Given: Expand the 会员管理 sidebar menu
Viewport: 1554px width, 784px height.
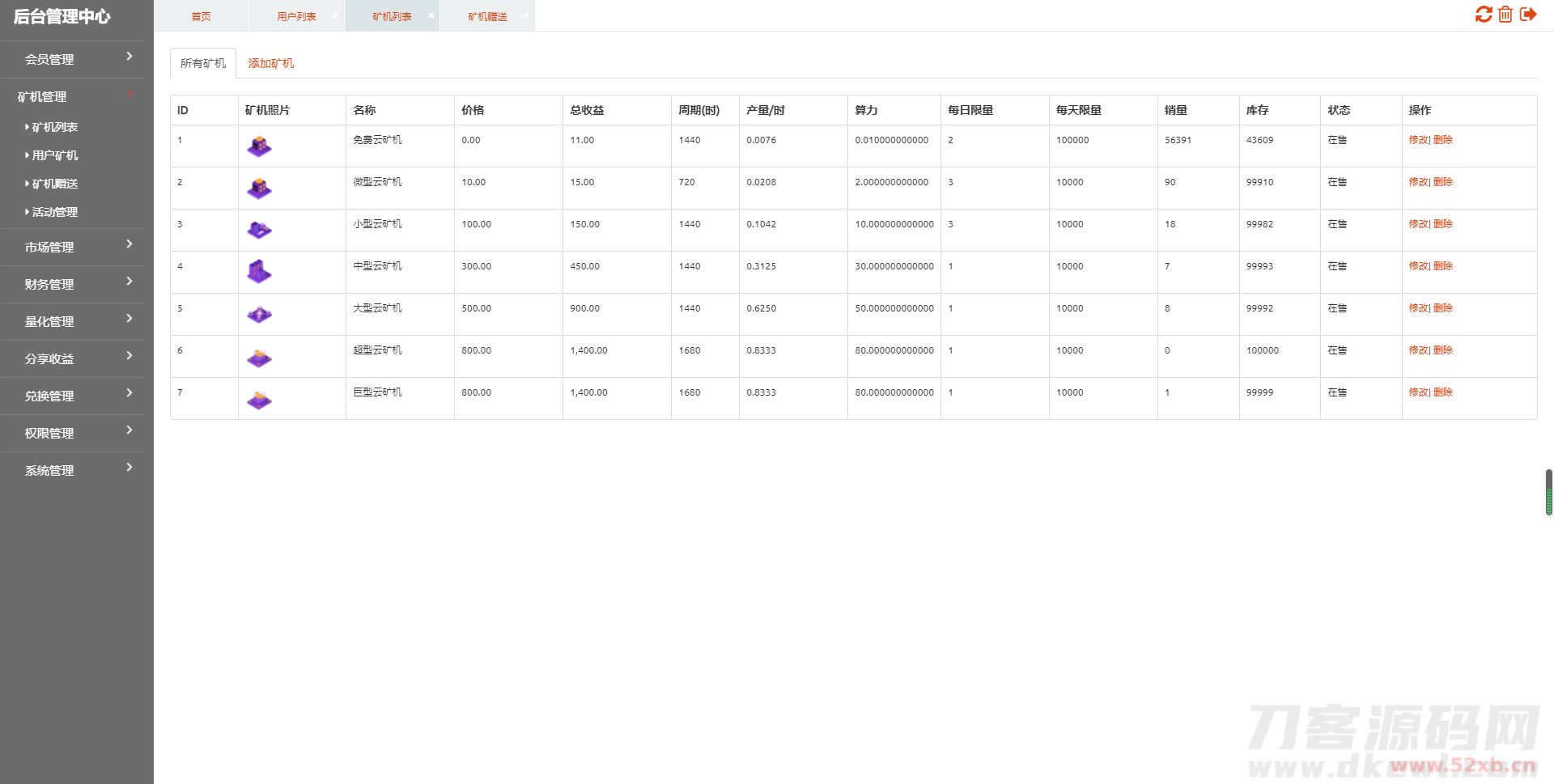Looking at the screenshot, I should [x=73, y=59].
